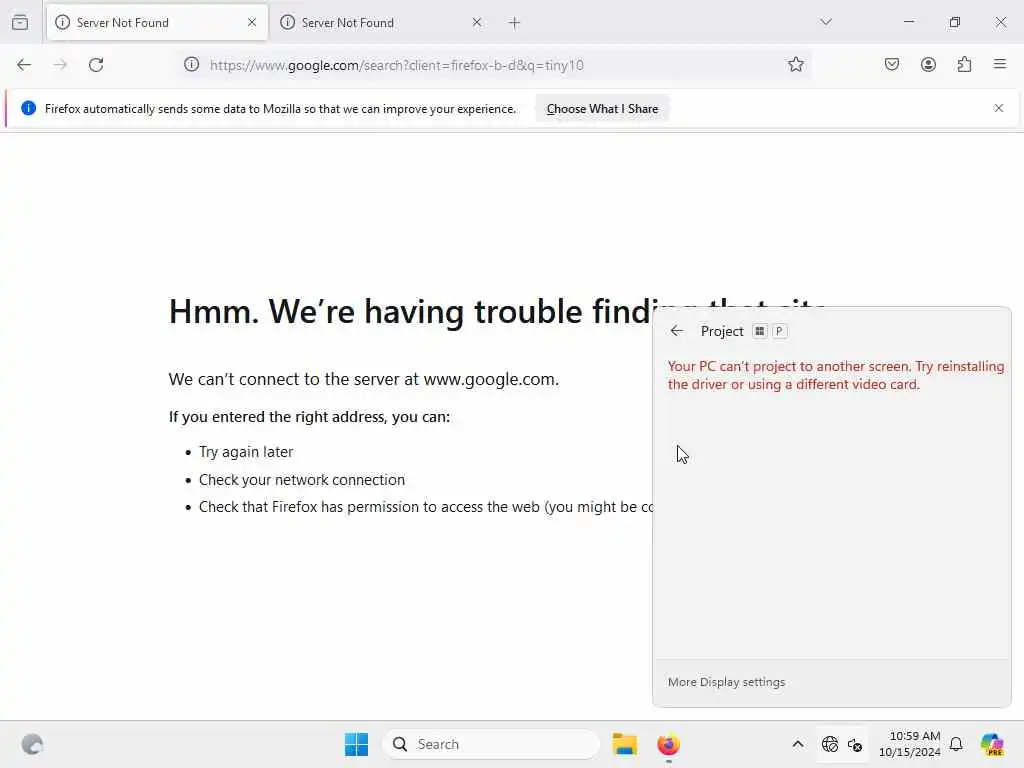Click the muted volume tray icon
Viewport: 1024px width, 768px height.
855,744
